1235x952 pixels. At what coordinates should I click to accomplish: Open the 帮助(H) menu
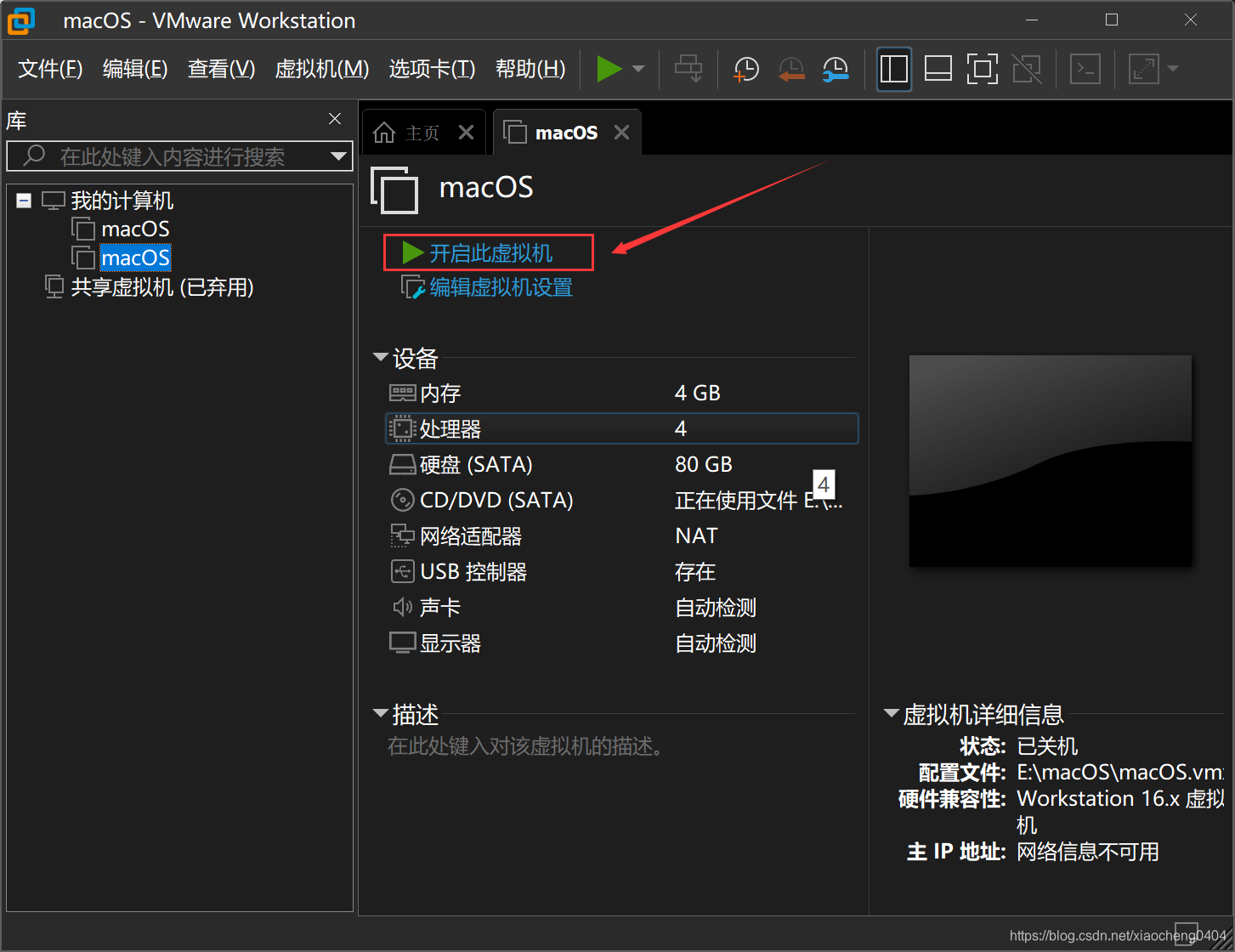pyautogui.click(x=530, y=69)
